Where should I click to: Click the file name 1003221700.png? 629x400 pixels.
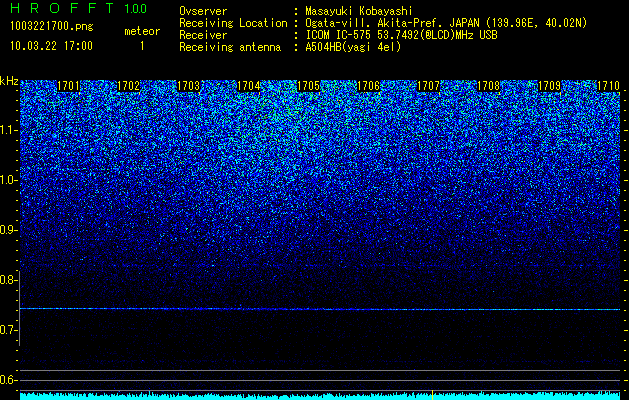52,27
